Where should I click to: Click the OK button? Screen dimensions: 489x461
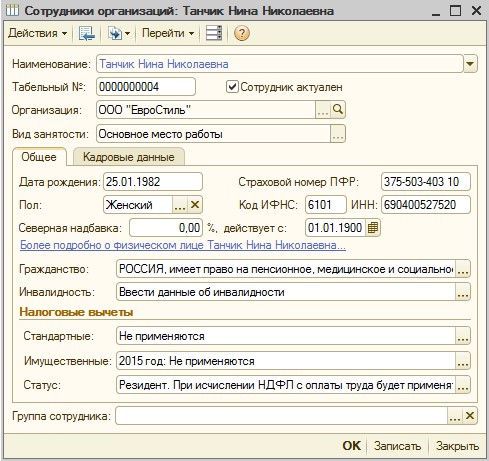351,446
